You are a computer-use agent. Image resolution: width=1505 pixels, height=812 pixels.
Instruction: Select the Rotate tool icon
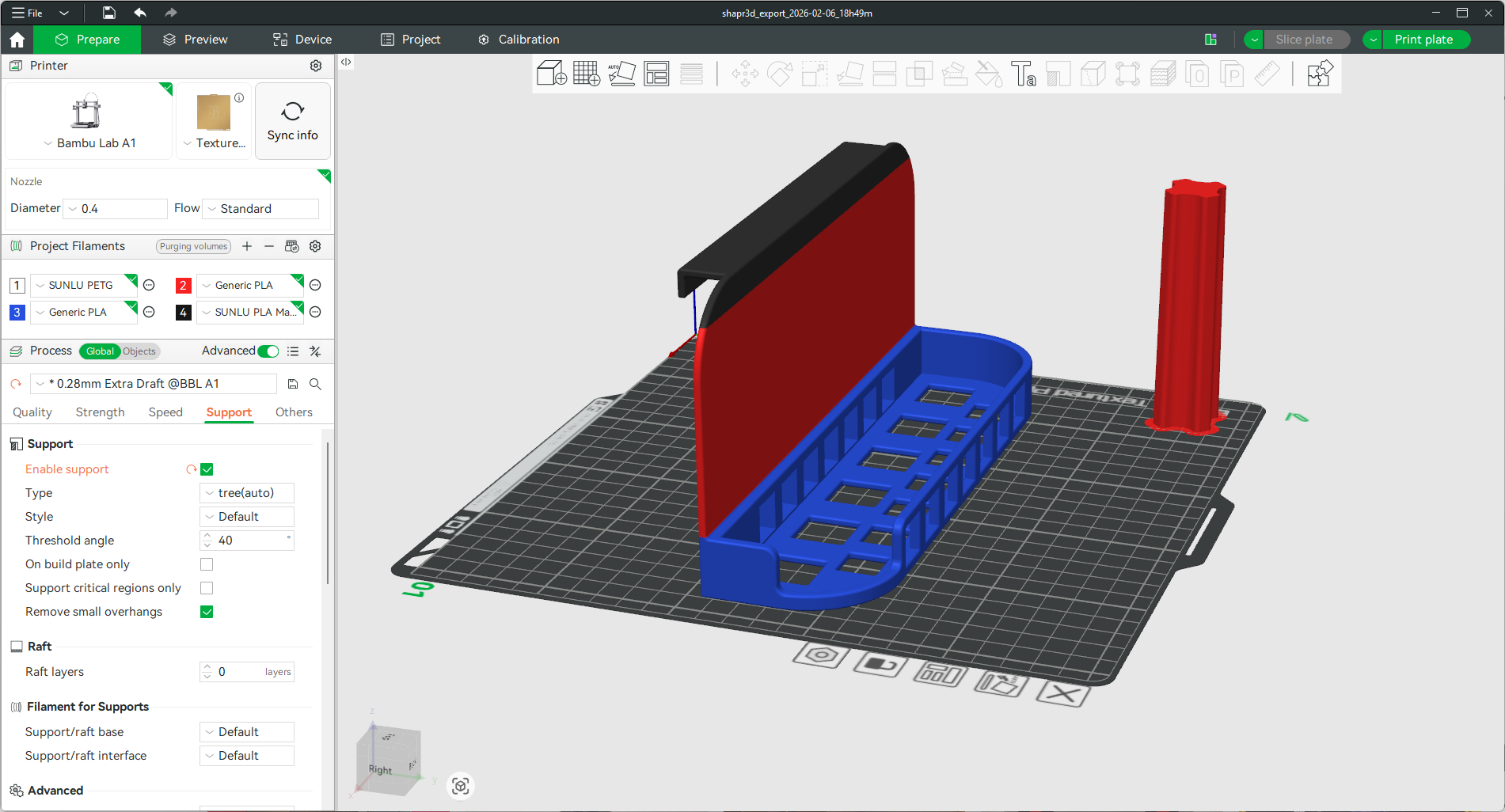pos(780,74)
